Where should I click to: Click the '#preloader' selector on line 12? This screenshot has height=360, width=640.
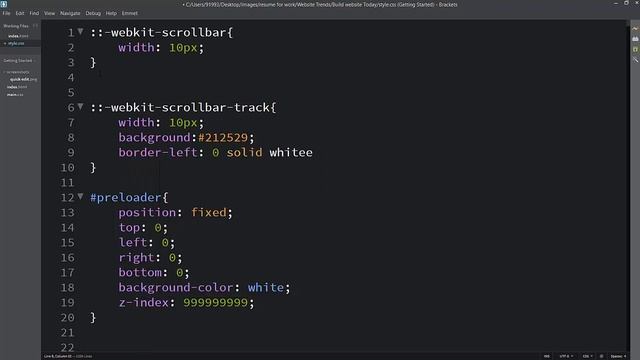pos(126,198)
